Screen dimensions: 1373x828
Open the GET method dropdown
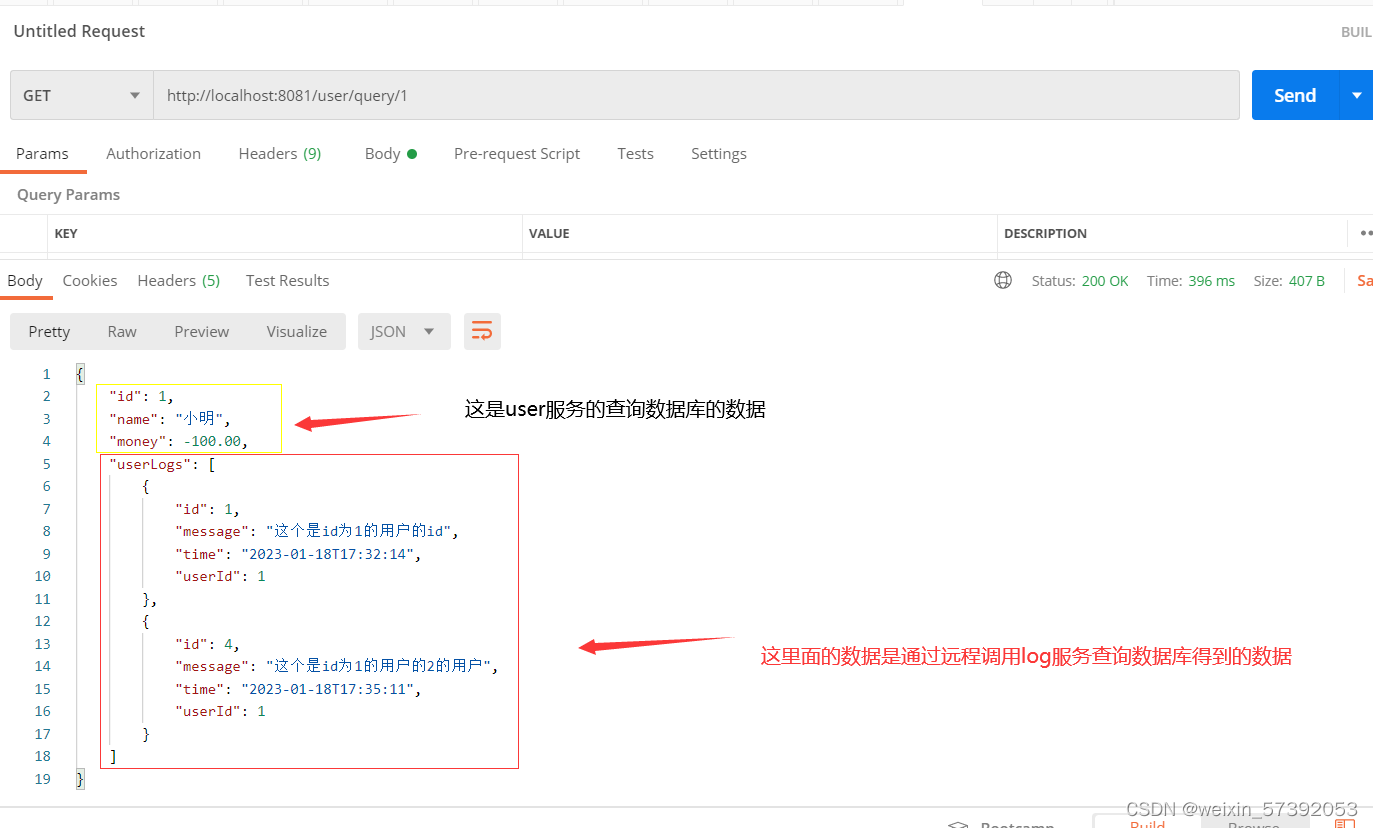click(81, 95)
